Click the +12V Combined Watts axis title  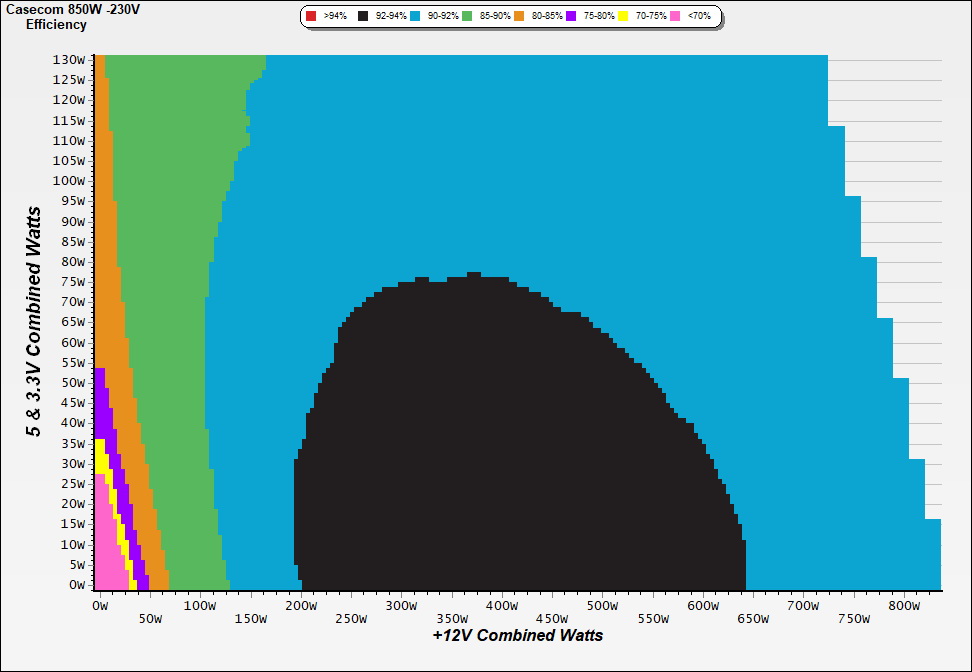click(517, 635)
